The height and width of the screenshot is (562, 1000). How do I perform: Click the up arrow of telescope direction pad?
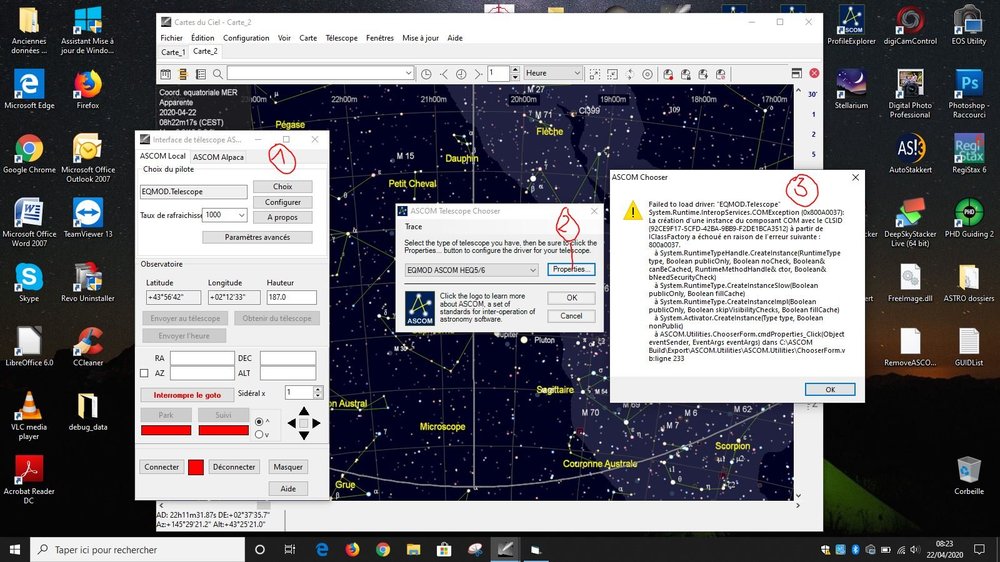[x=304, y=411]
